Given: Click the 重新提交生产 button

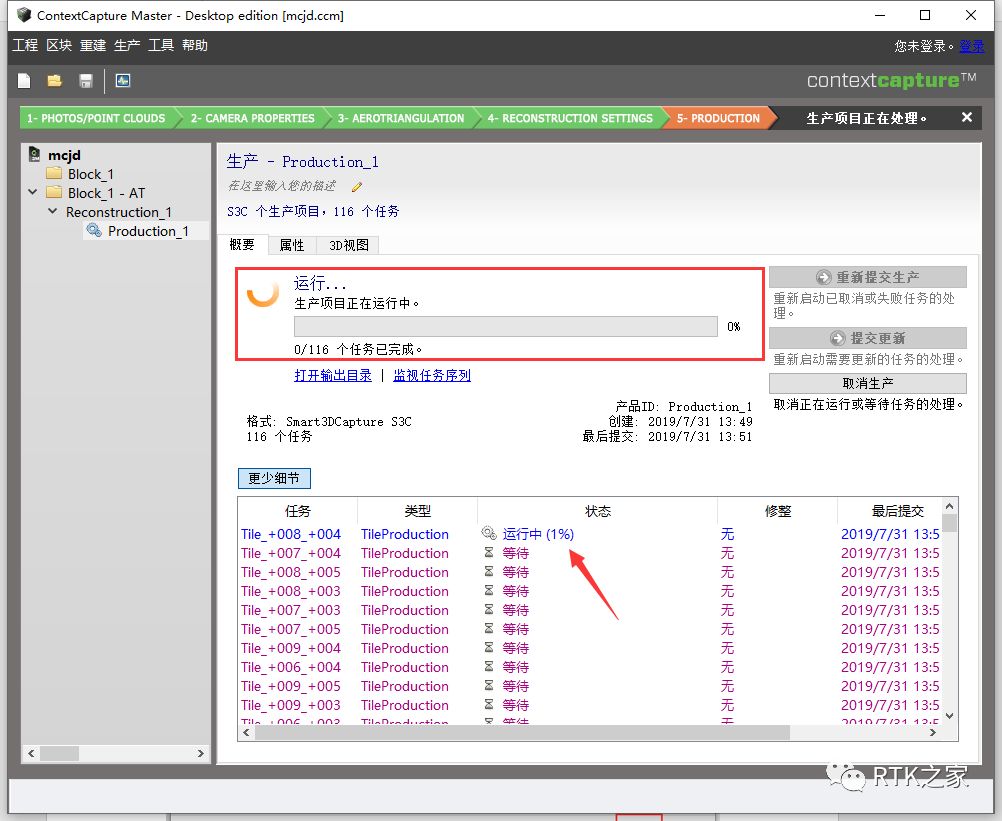Looking at the screenshot, I should (x=868, y=277).
